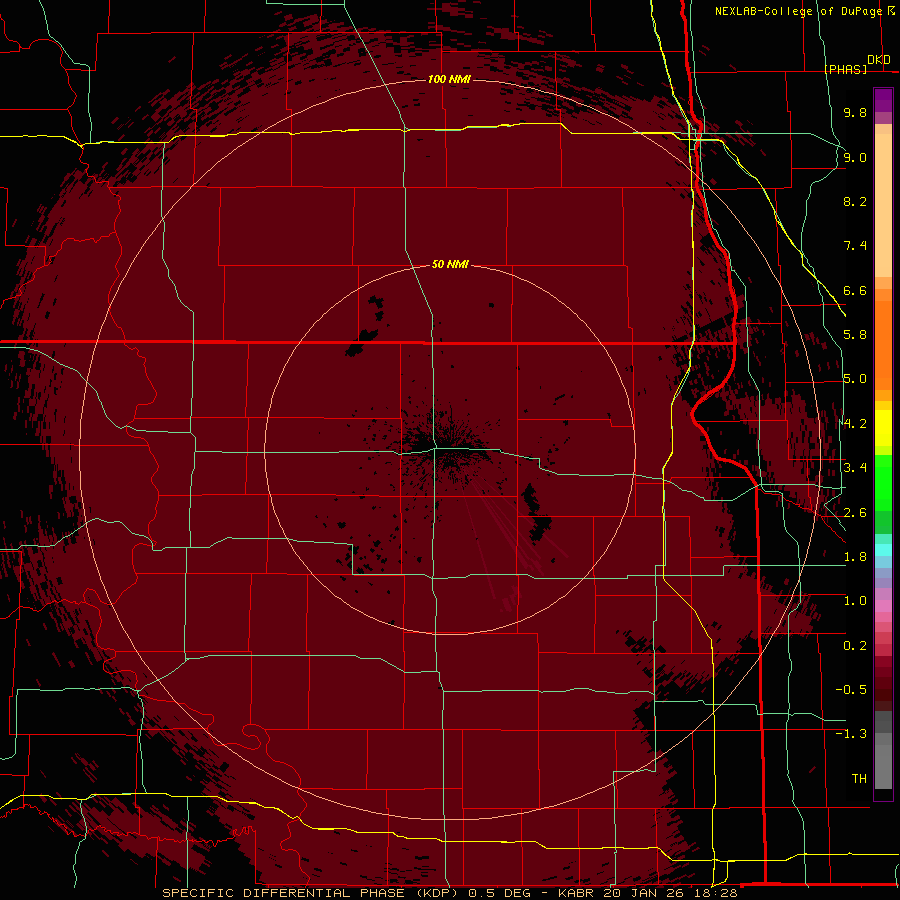Click the 1.8 scale value
The image size is (900, 900).
(855, 557)
